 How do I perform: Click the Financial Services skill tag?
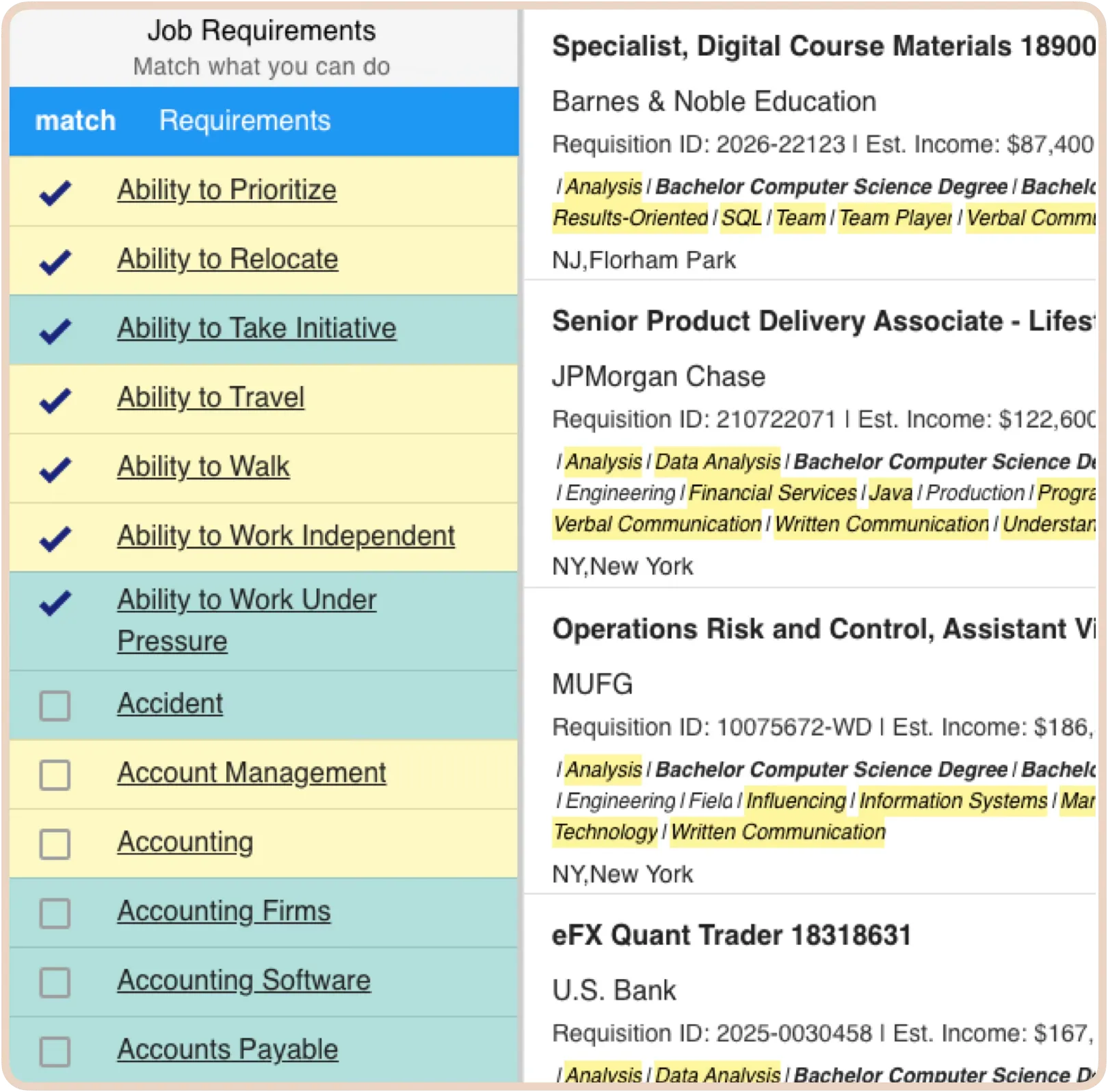coord(772,493)
